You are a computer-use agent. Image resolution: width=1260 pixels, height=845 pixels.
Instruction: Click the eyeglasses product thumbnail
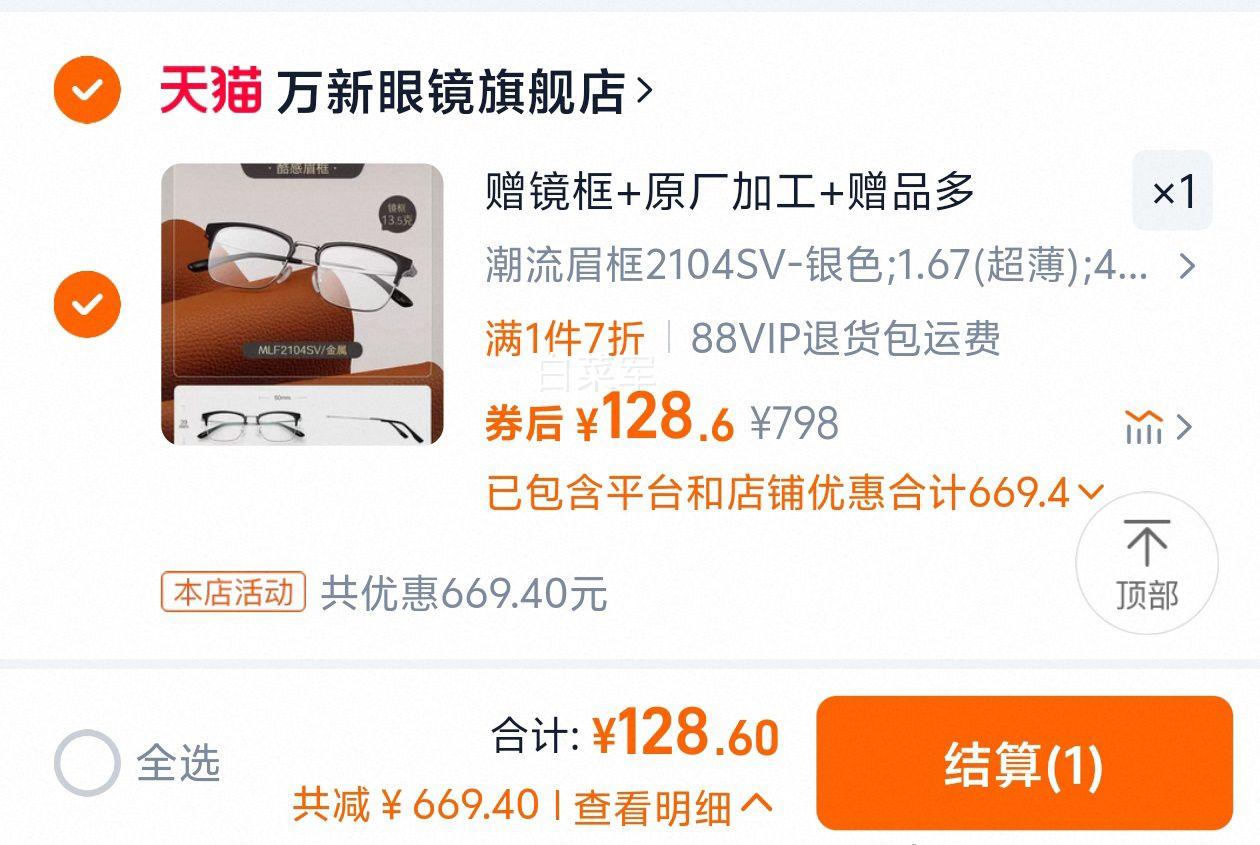(302, 304)
